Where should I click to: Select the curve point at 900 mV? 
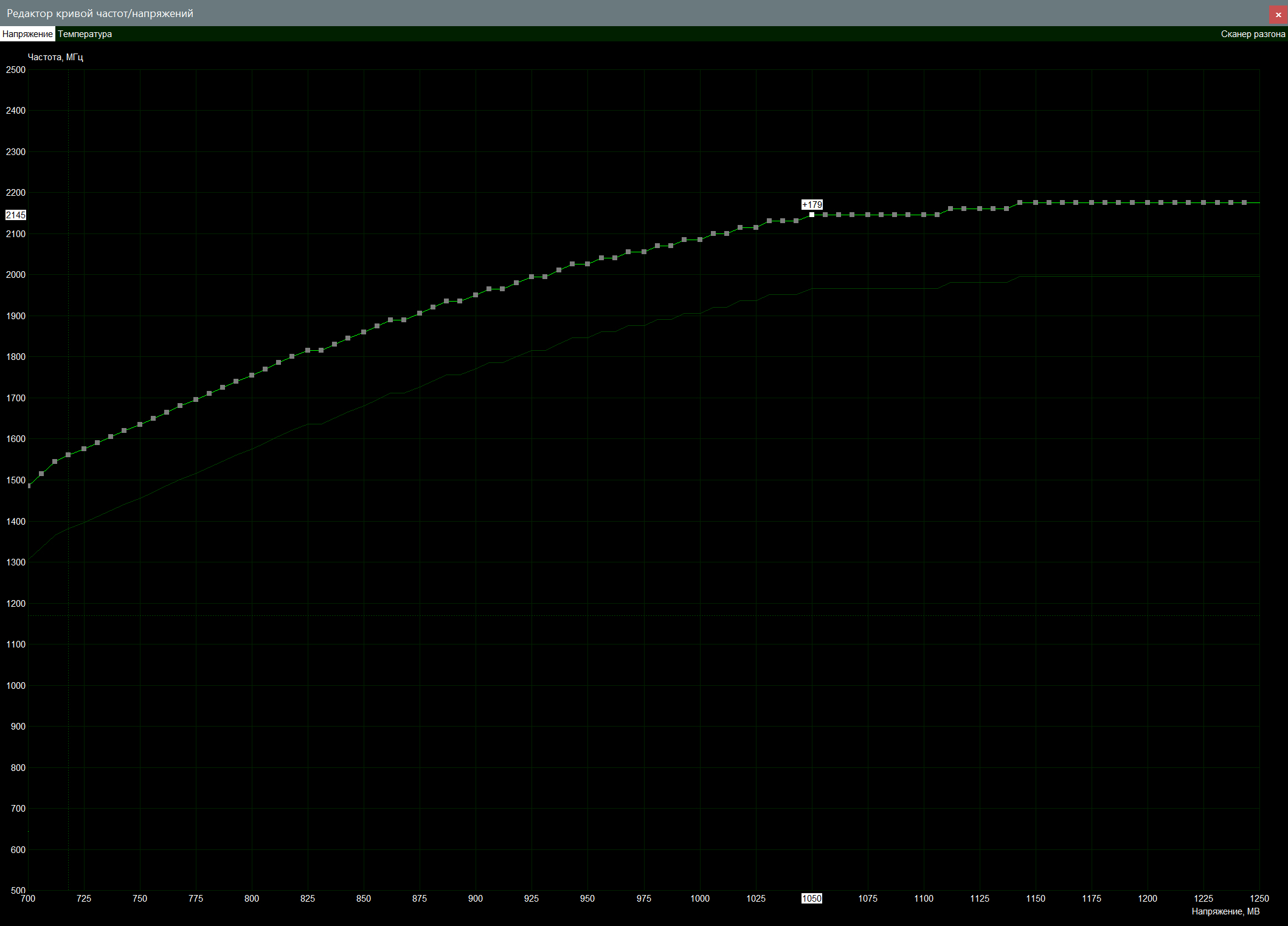click(x=476, y=295)
